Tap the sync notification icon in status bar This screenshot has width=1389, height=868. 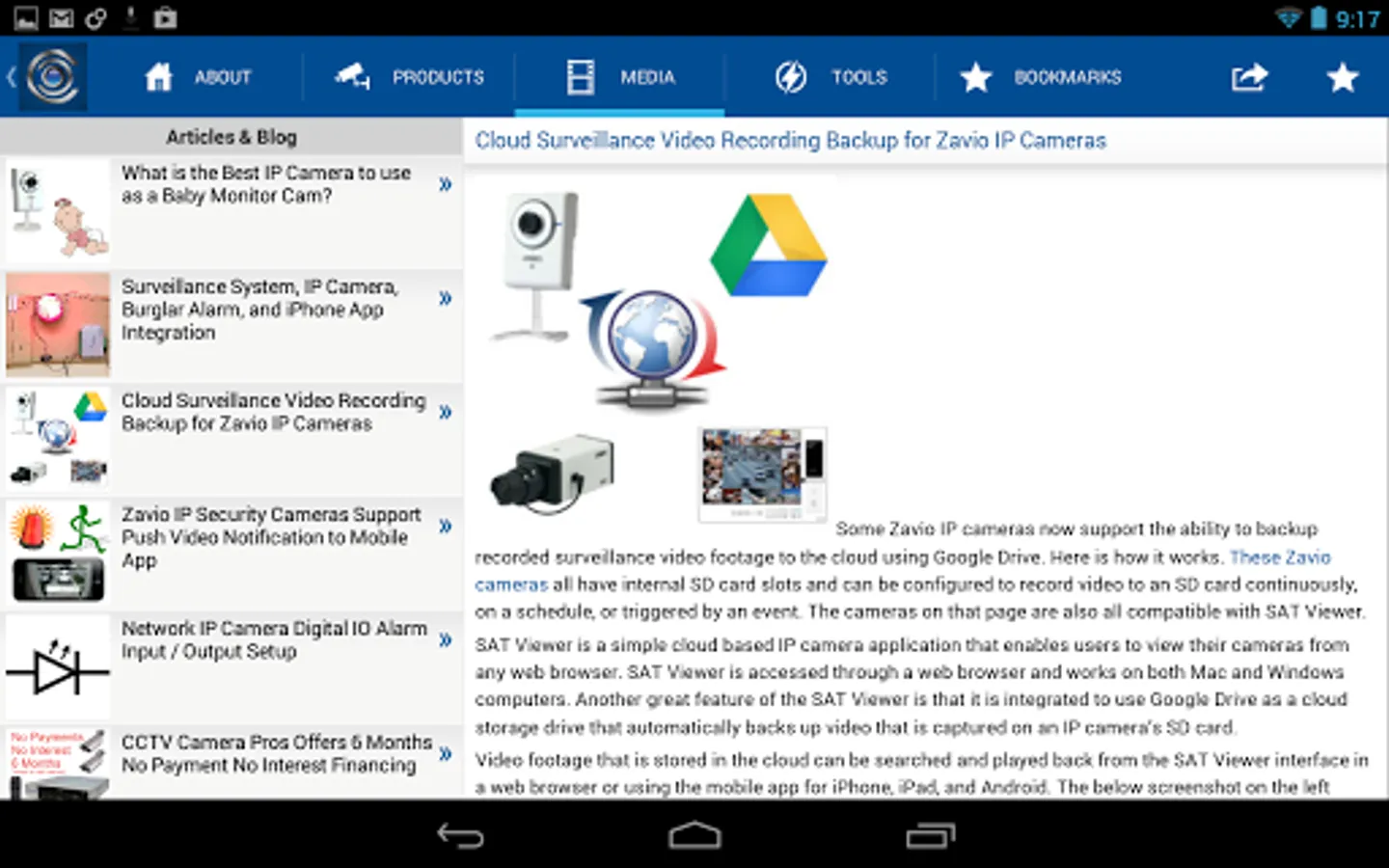coord(96,18)
